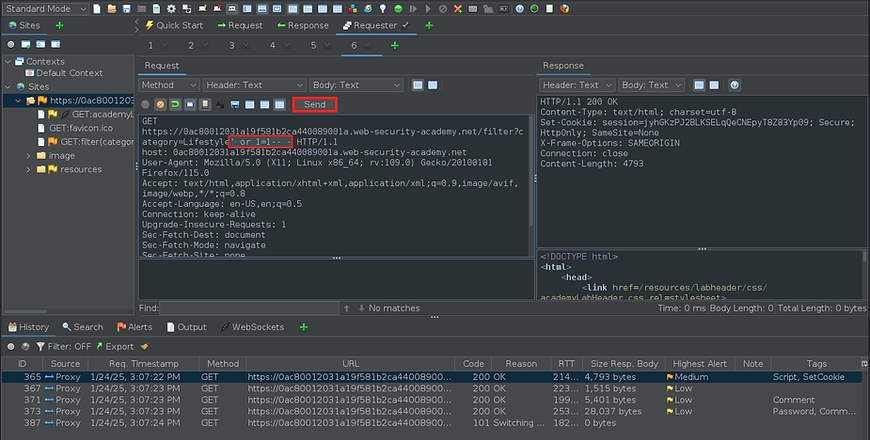Select the Requester tab
Screen dimensions: 870x440
coord(376,26)
